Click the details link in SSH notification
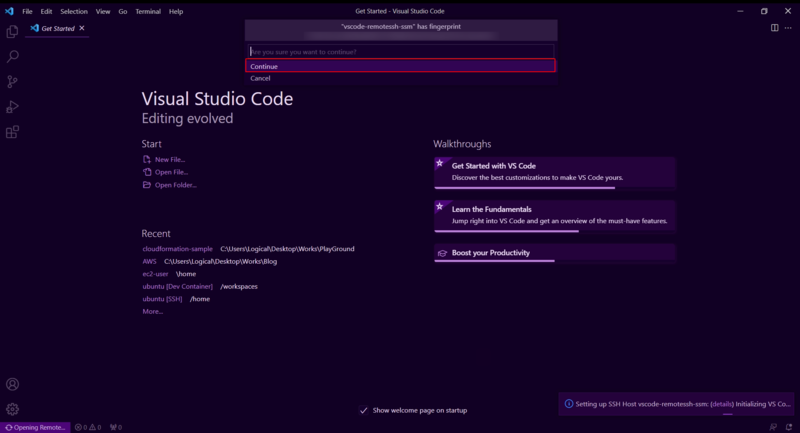800x433 pixels. [722, 404]
